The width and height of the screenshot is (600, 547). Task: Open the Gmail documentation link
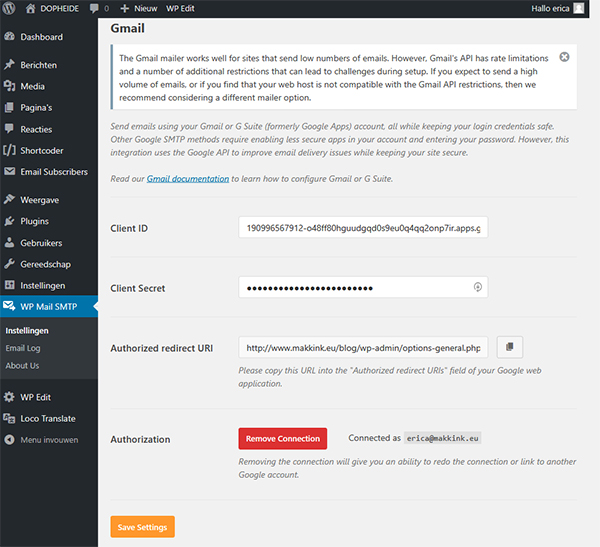188,179
